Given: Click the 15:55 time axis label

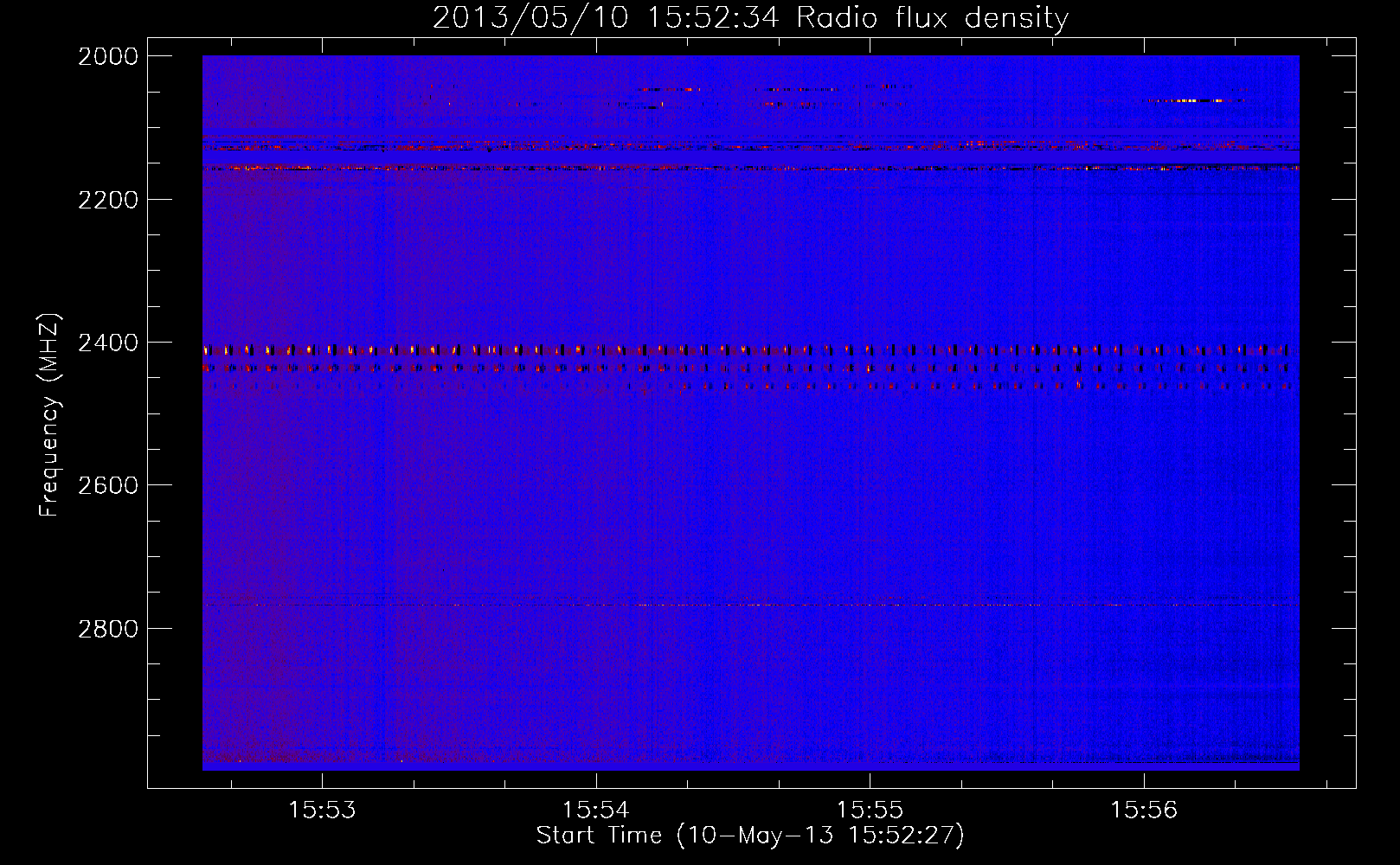Looking at the screenshot, I should [x=870, y=811].
